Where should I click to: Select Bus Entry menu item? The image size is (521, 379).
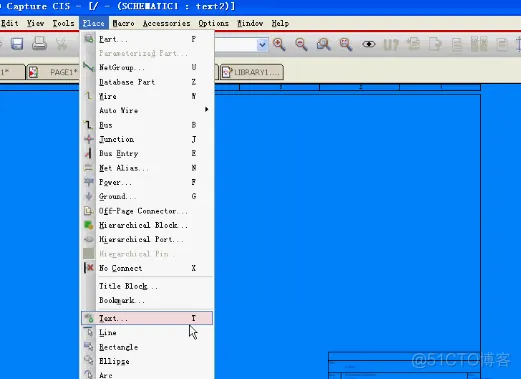click(147, 153)
